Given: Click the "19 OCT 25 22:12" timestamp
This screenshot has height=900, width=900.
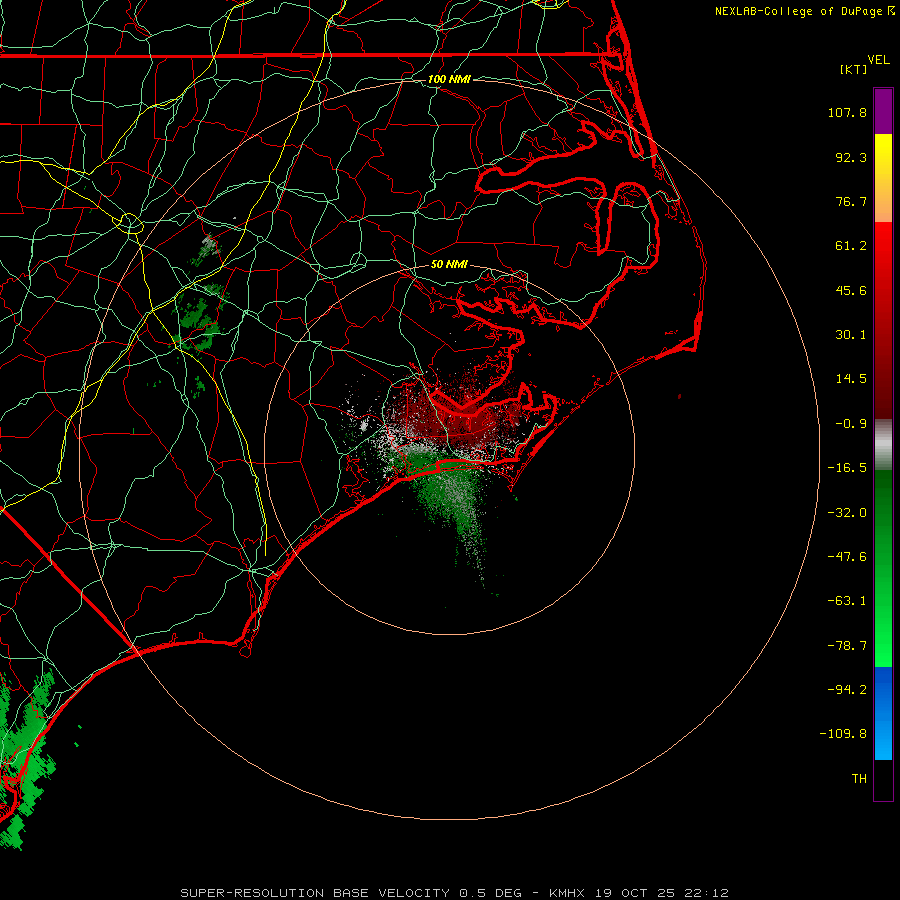Looking at the screenshot, I should [661, 893].
